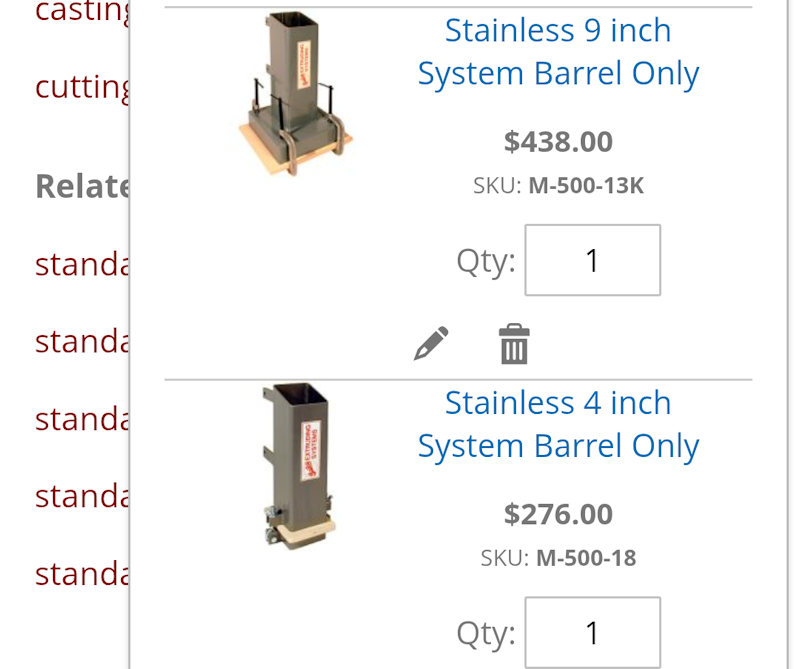Click the 'Relate' section heading
The width and height of the screenshot is (800, 669).
click(82, 186)
